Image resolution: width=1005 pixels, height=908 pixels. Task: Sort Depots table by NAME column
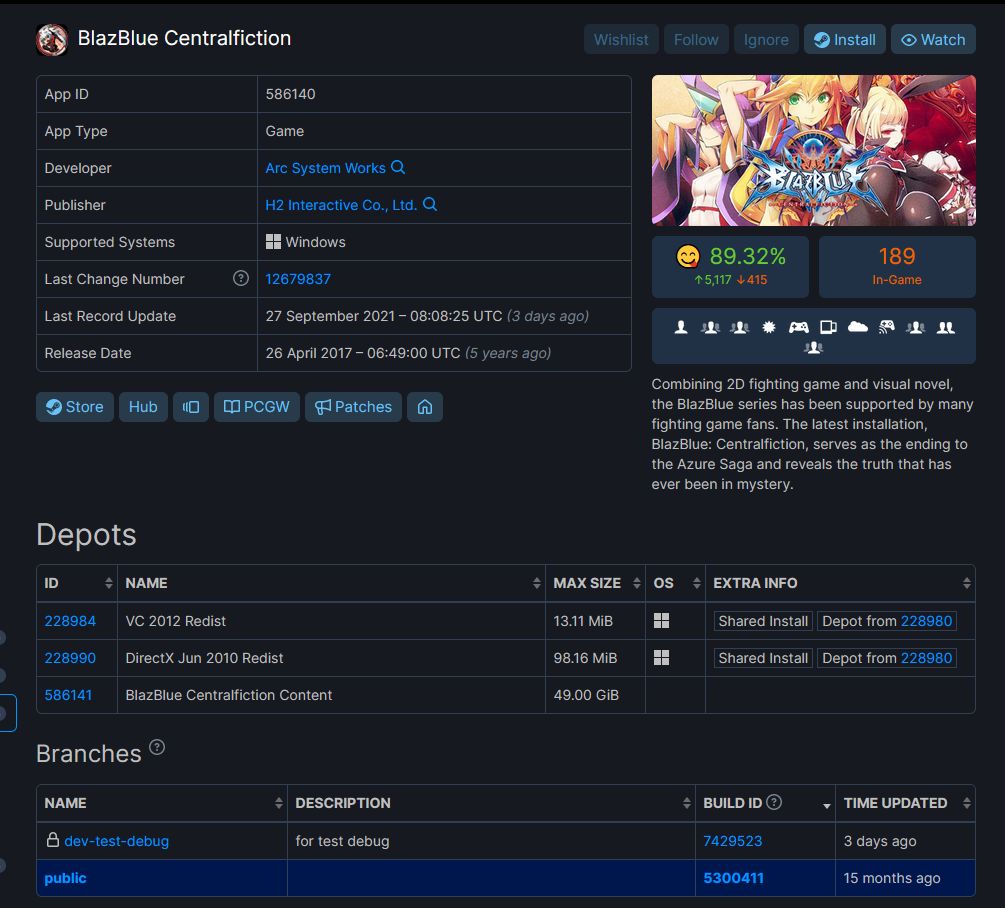(331, 583)
